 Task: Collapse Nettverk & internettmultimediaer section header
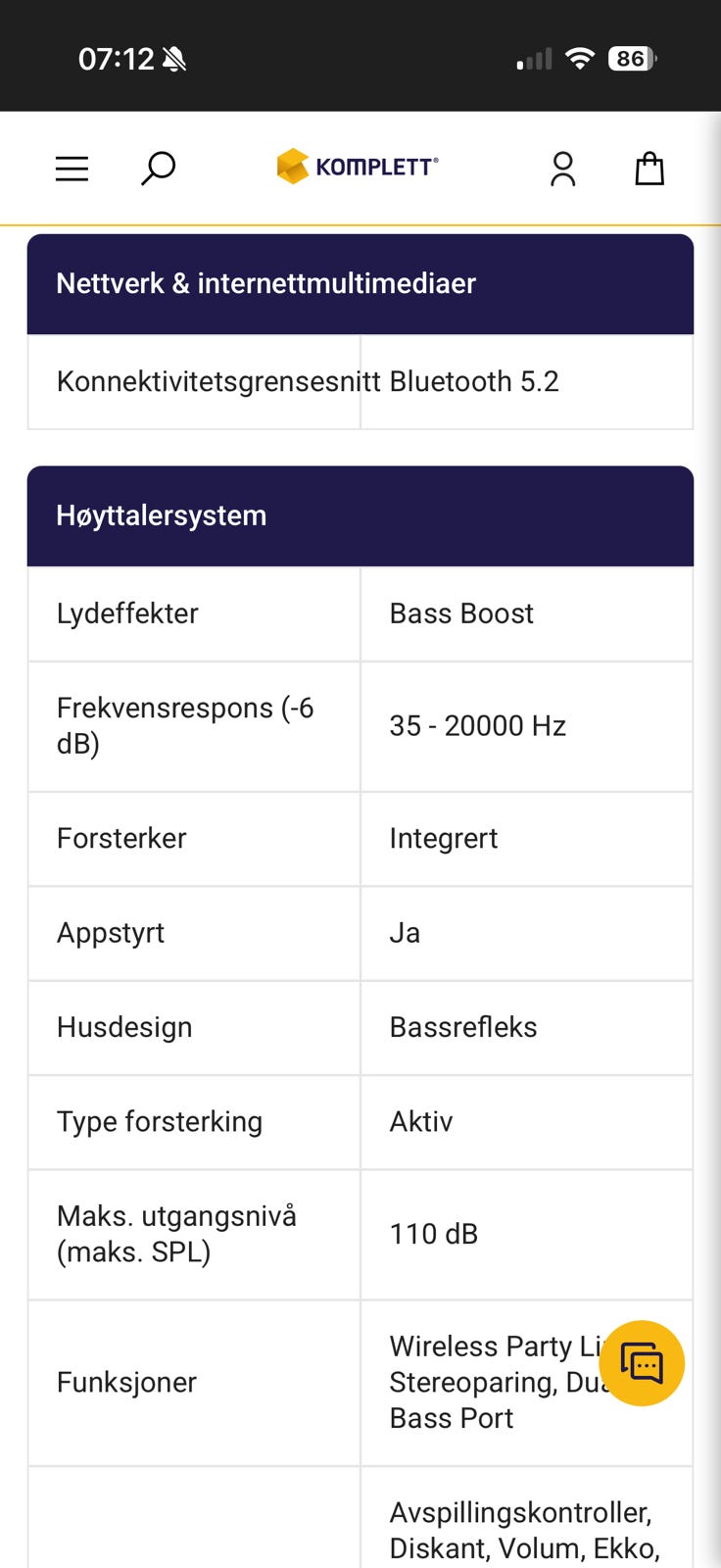coord(360,284)
